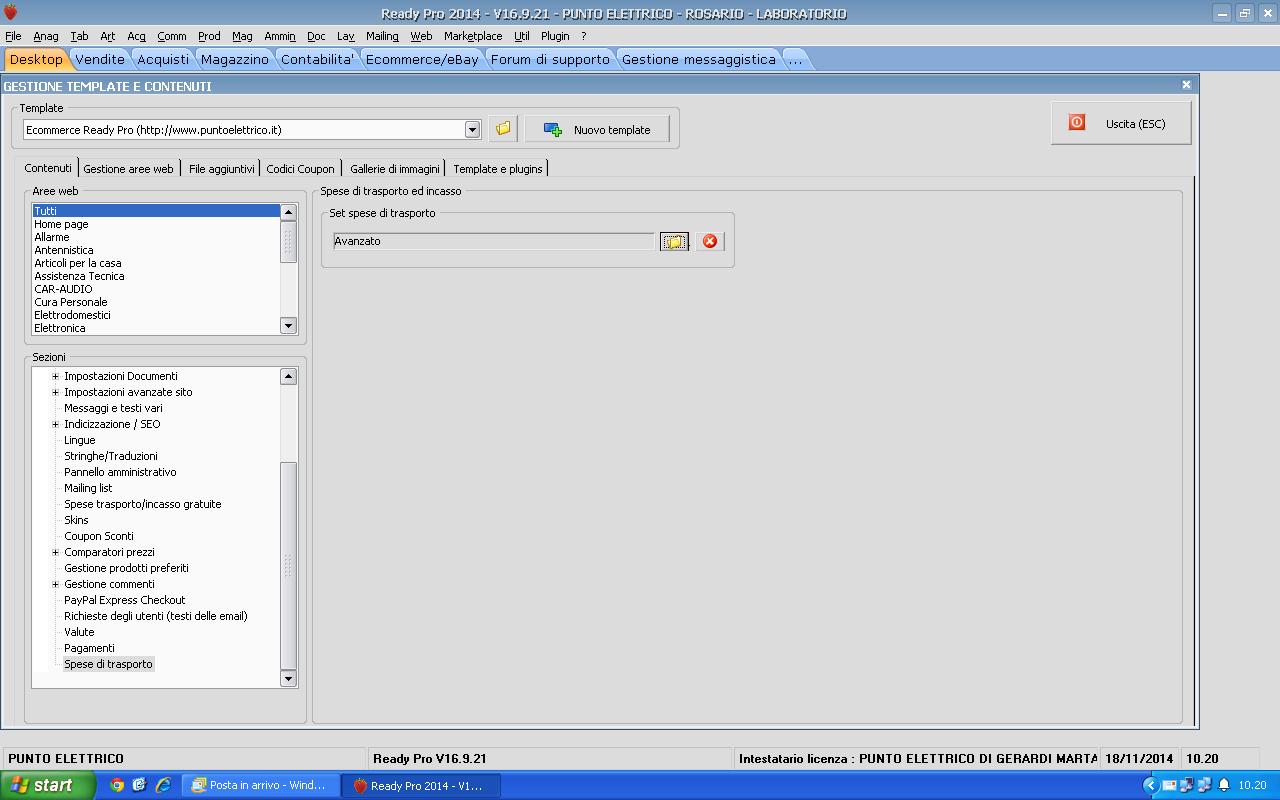Browse the shipping cost set with the folder icon
Viewport: 1280px width, 800px height.
click(674, 241)
